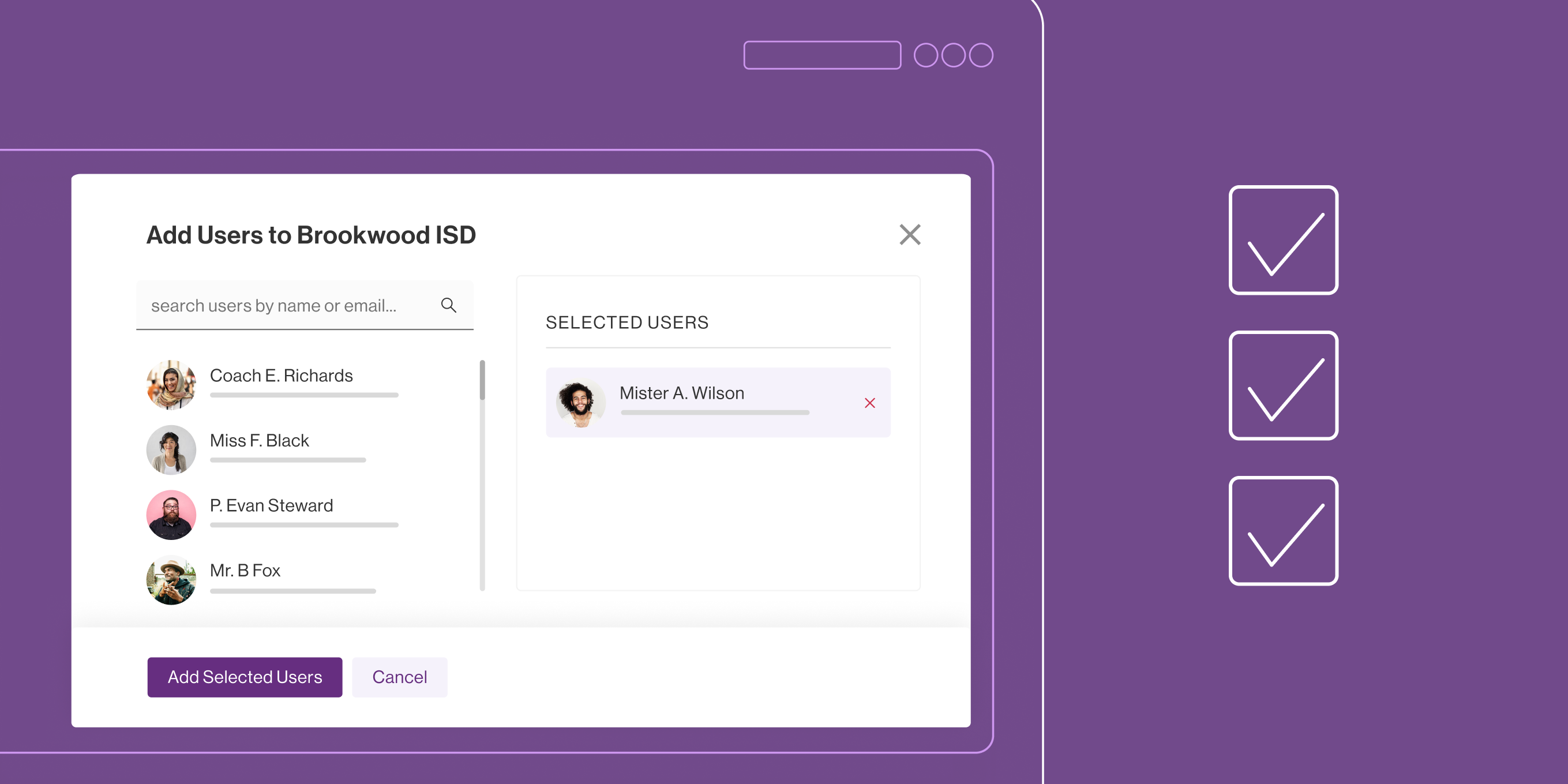1568x784 pixels.
Task: Remove Mister A. Wilson from selected users
Action: click(x=869, y=403)
